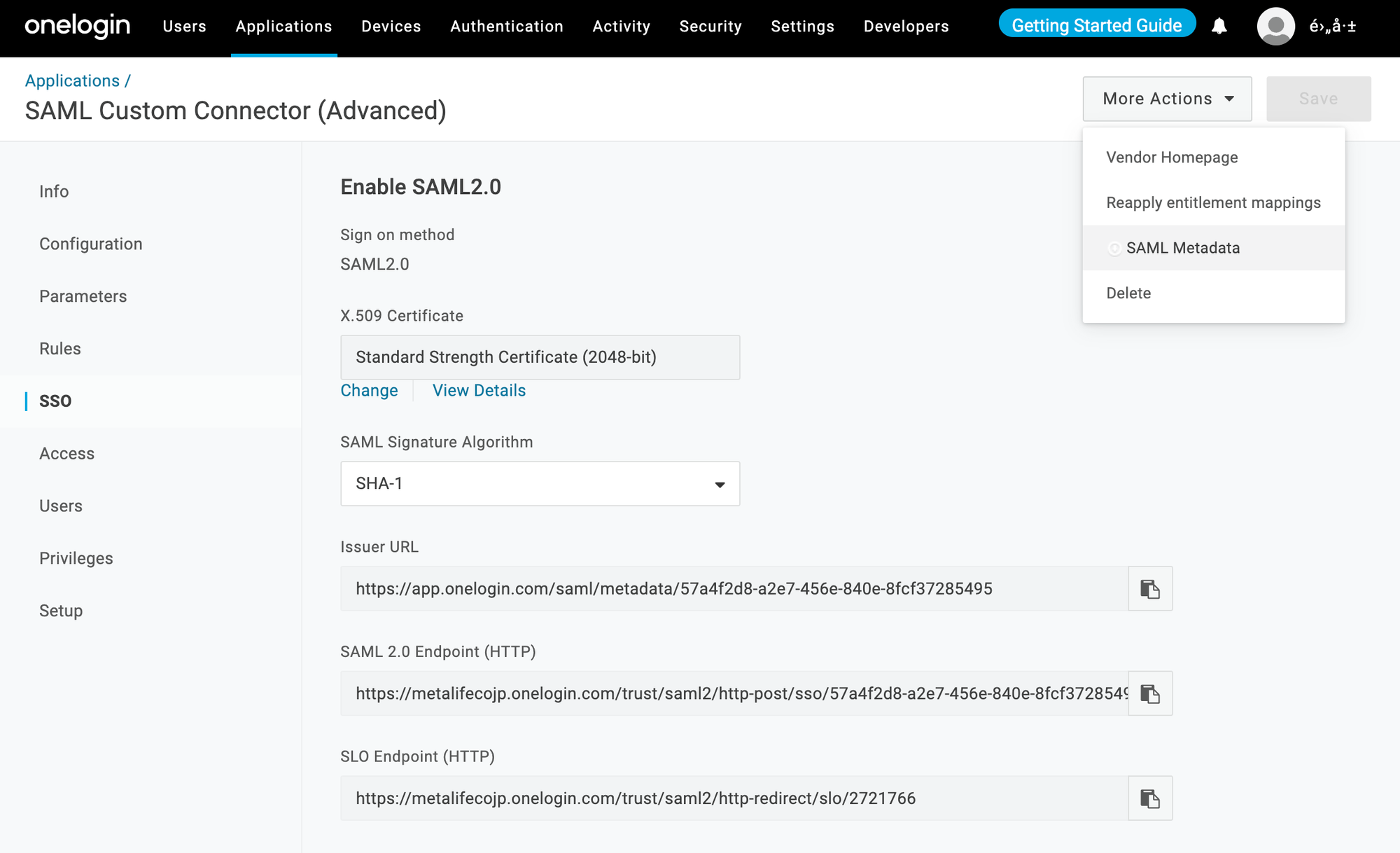Viewport: 1400px width, 853px height.
Task: Click the Save button
Action: tap(1319, 99)
